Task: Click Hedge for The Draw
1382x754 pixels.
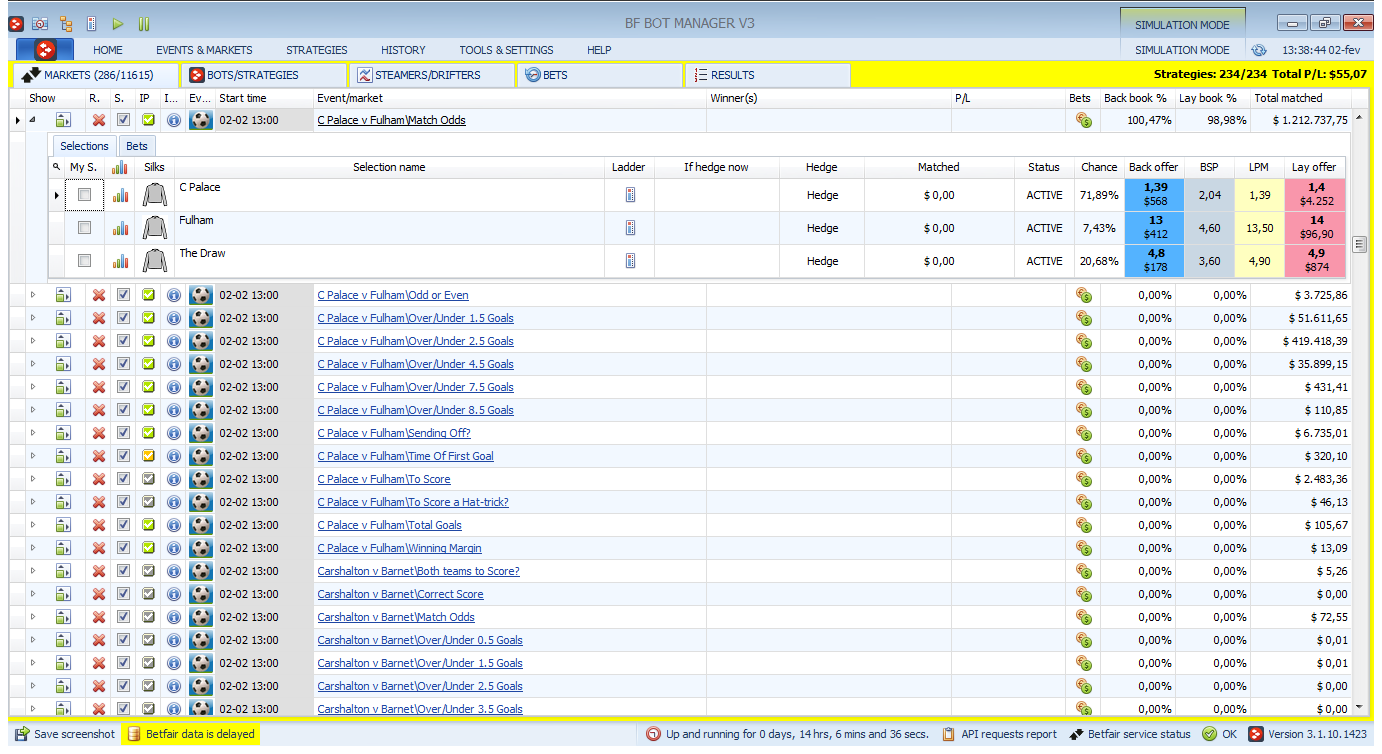Action: 822,261
